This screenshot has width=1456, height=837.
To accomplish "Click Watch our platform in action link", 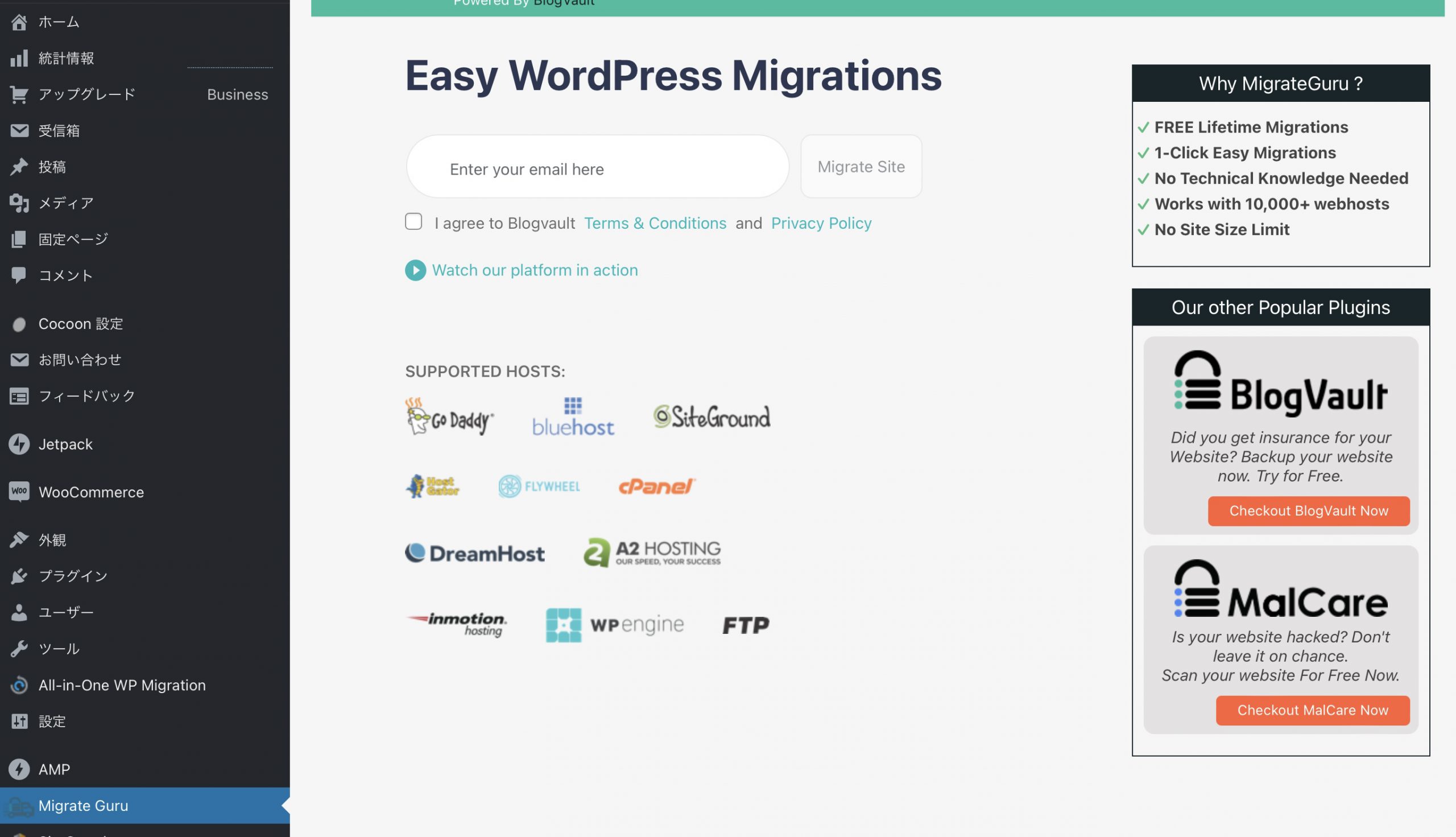I will click(535, 270).
